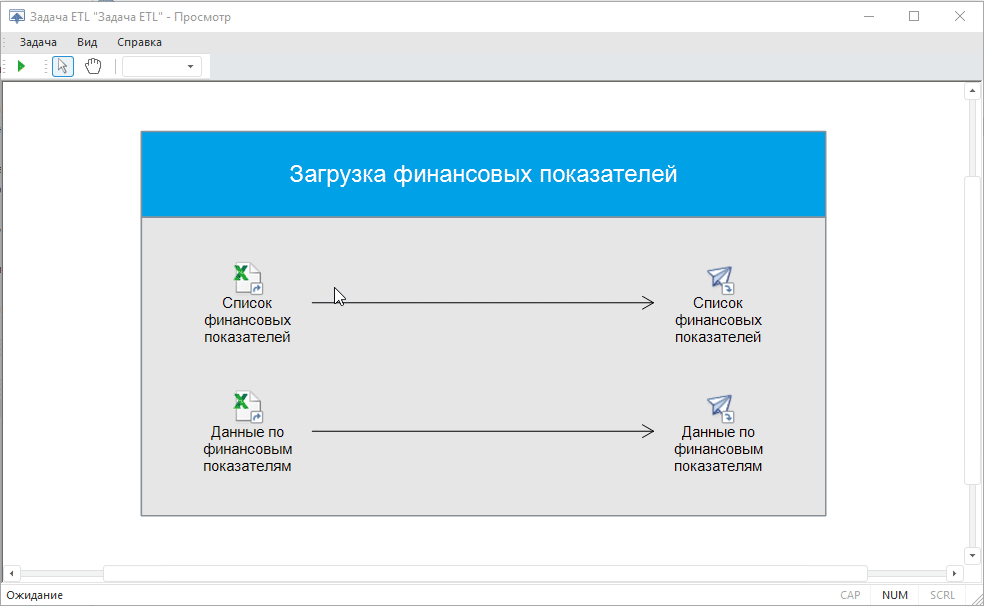Select Excel source icon Список финансовых показателей
984x606 pixels.
coord(248,278)
